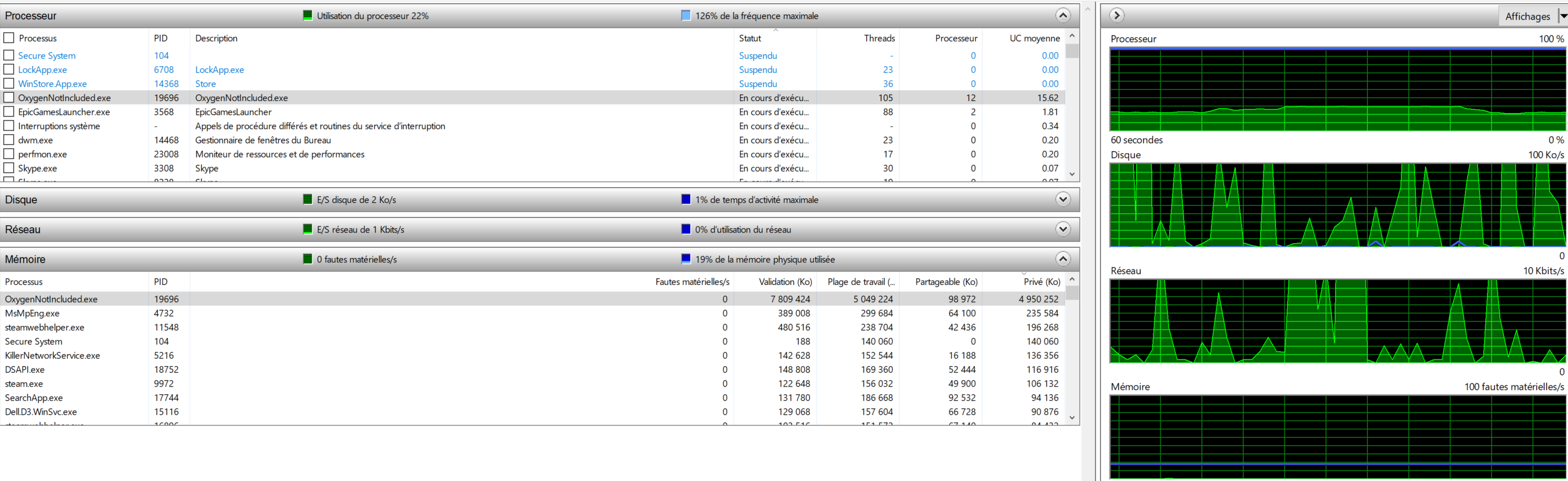Tick the EpicGamesLauncher.exe checkbox
The image size is (1568, 481).
(x=9, y=112)
